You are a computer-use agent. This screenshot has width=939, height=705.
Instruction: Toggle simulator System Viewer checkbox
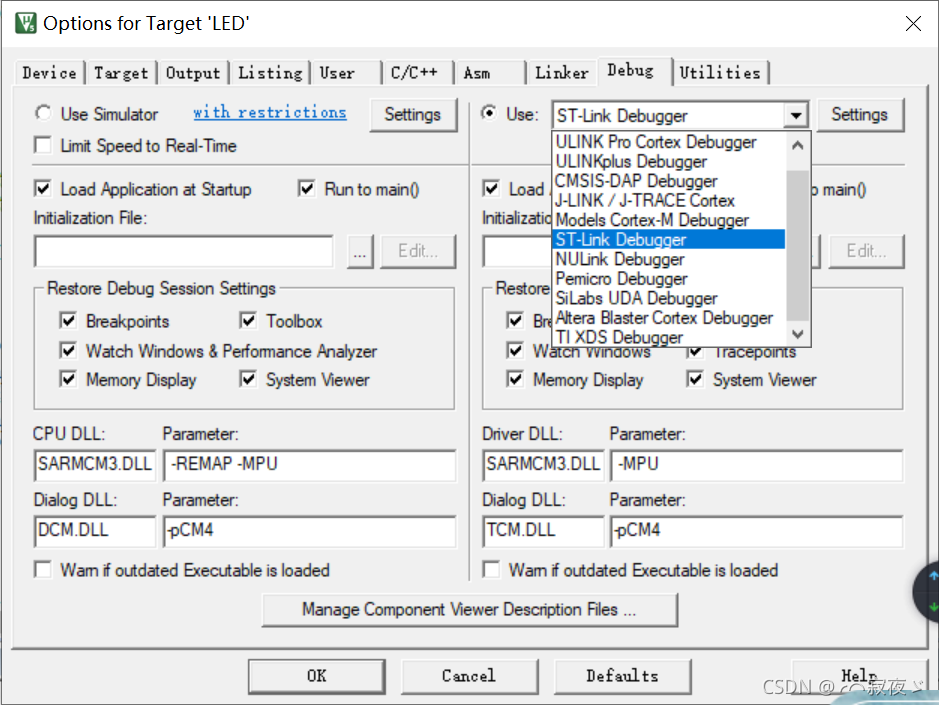(248, 379)
